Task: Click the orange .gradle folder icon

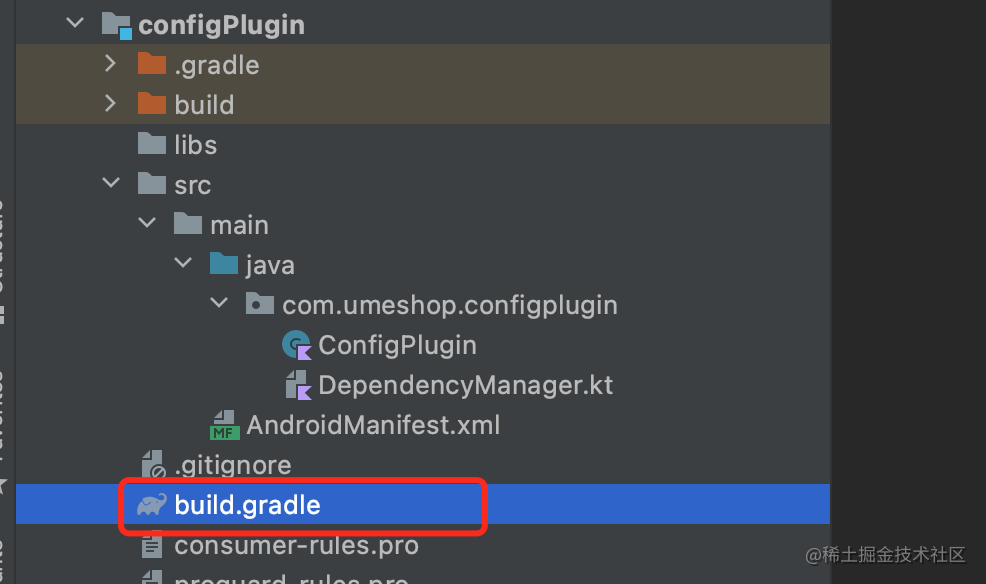Action: pos(151,65)
